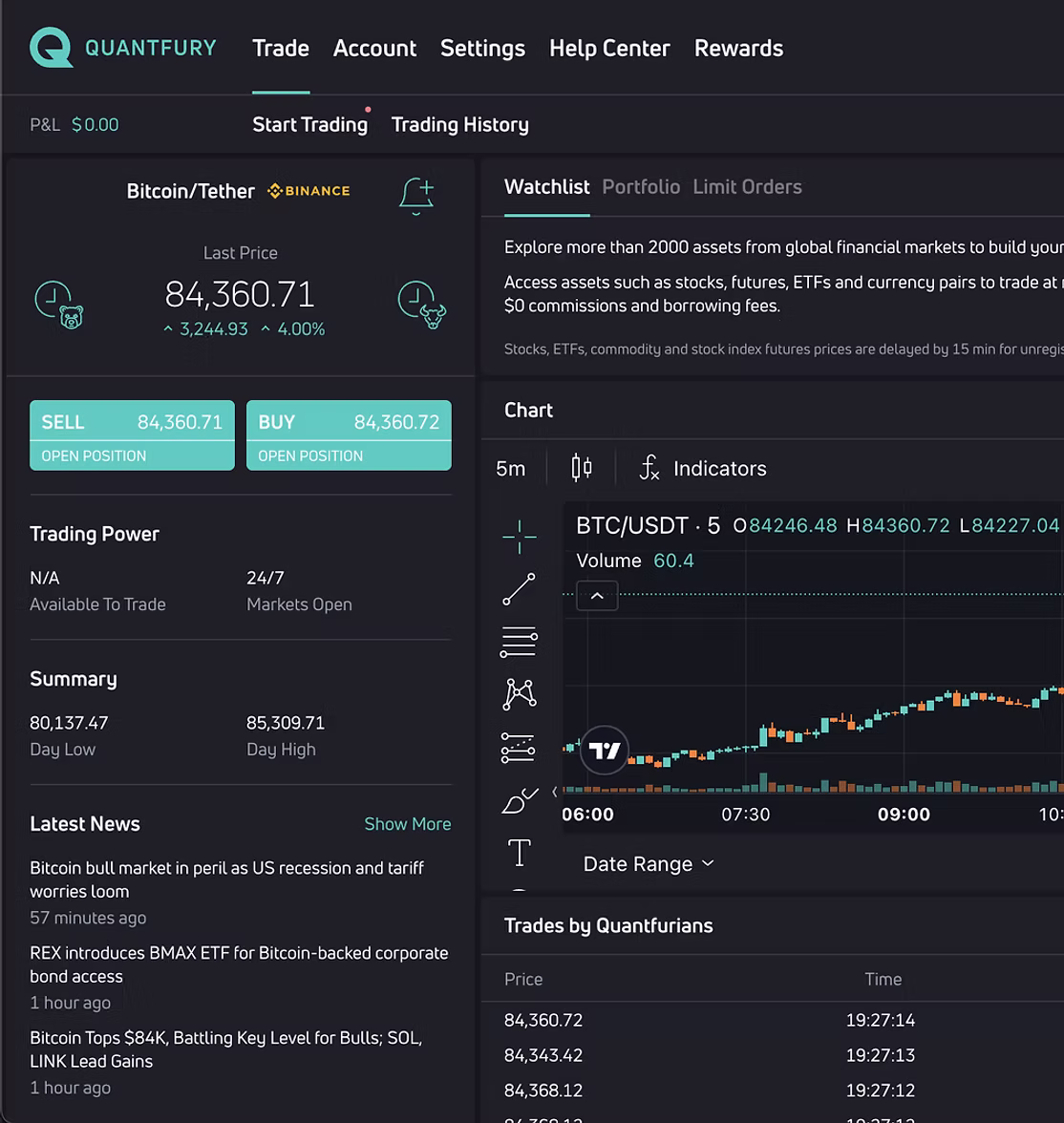Click the Bitcoin/Tether asset title

tap(191, 191)
